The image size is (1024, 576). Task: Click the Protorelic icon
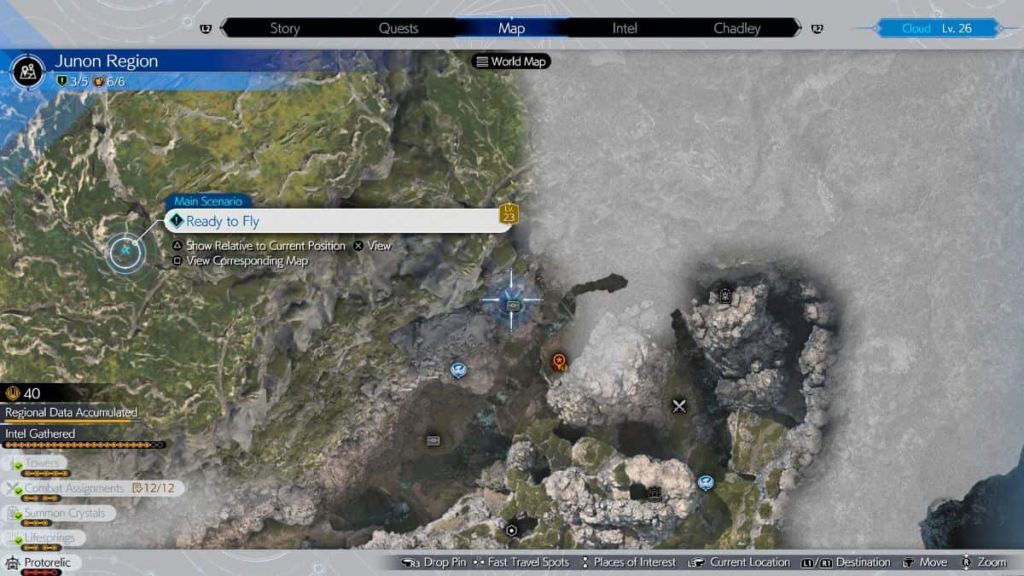click(x=12, y=562)
